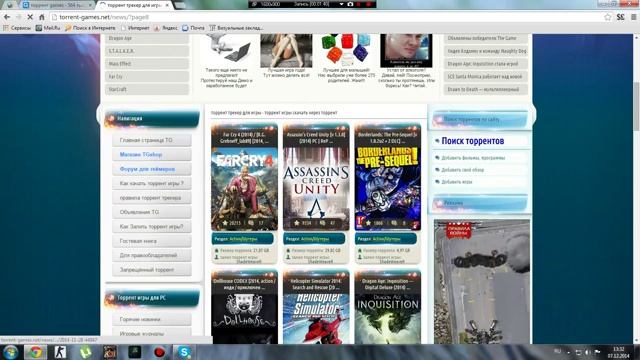Viewport: 640px width, 360px height.
Task: Open a new browser tab
Action: (x=180, y=5)
